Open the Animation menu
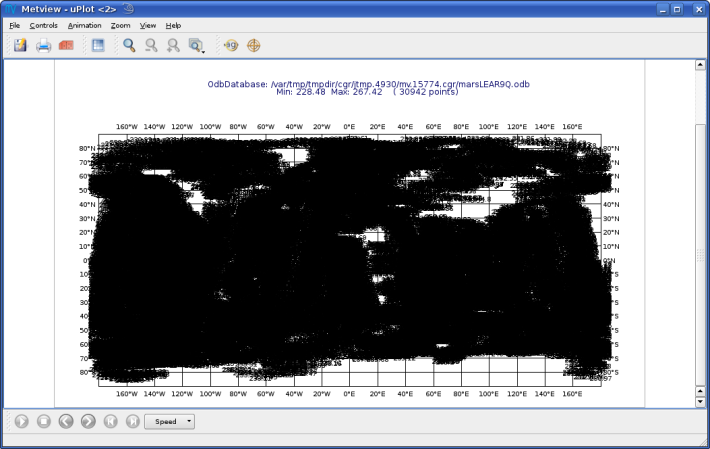 pos(85,25)
